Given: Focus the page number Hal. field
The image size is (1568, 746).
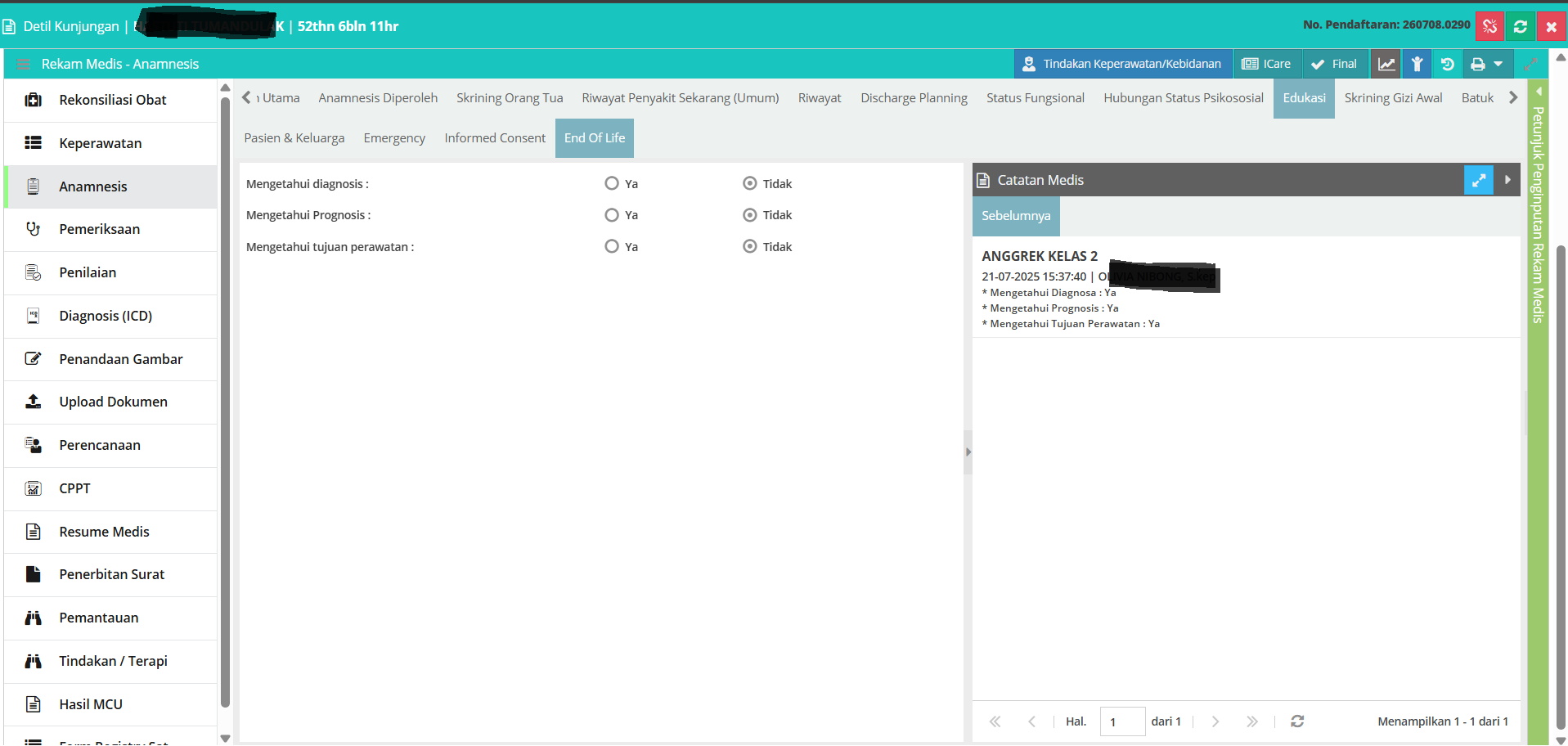Looking at the screenshot, I should tap(1122, 721).
